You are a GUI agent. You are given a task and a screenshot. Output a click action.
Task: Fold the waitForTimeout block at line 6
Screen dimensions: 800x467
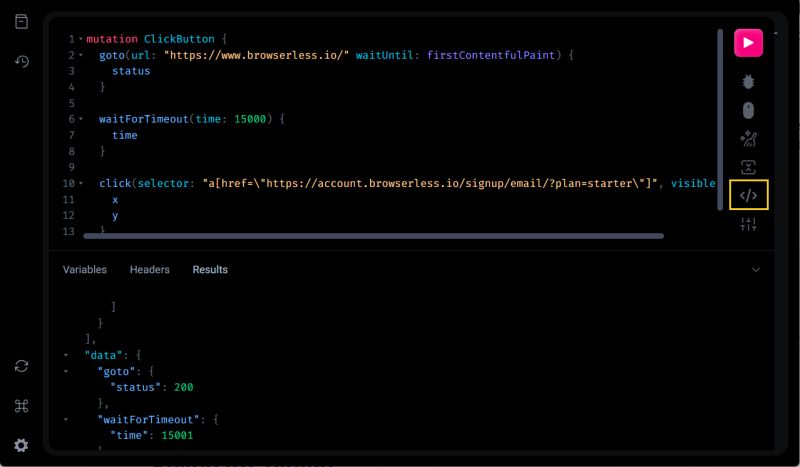(81, 119)
